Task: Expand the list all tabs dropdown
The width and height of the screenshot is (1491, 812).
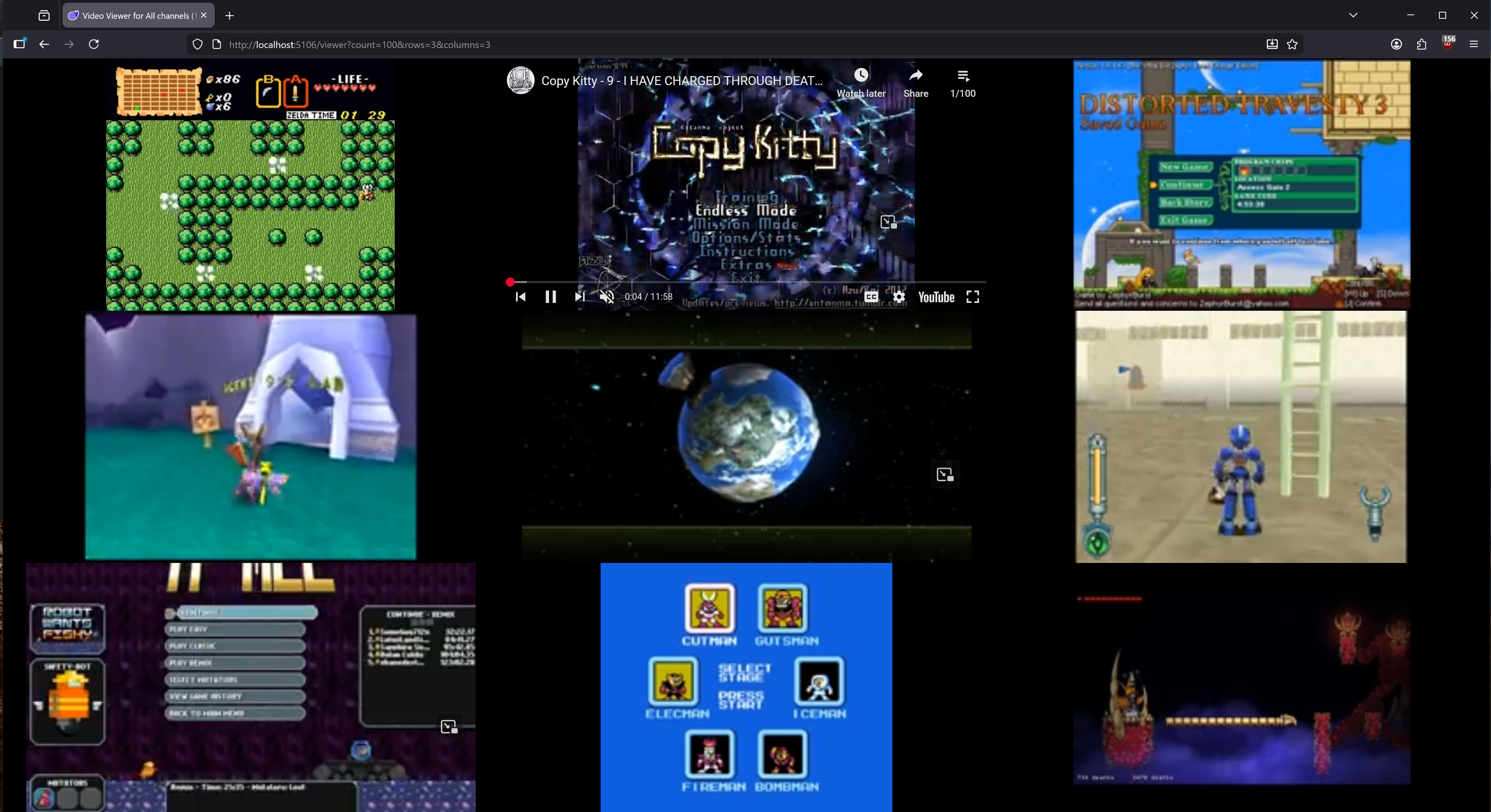Action: (1353, 15)
